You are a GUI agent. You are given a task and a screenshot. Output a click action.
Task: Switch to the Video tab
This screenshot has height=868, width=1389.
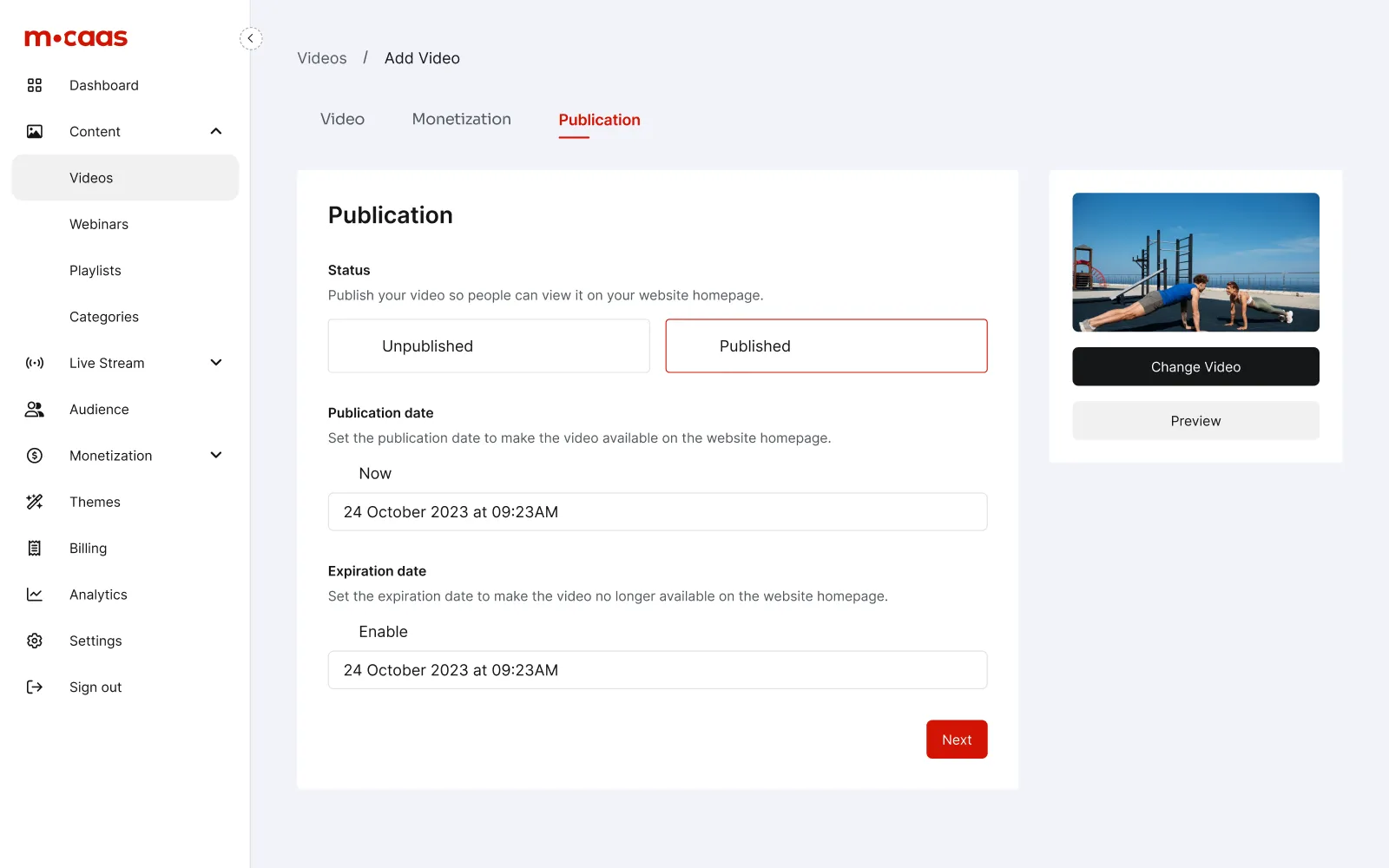coord(342,119)
